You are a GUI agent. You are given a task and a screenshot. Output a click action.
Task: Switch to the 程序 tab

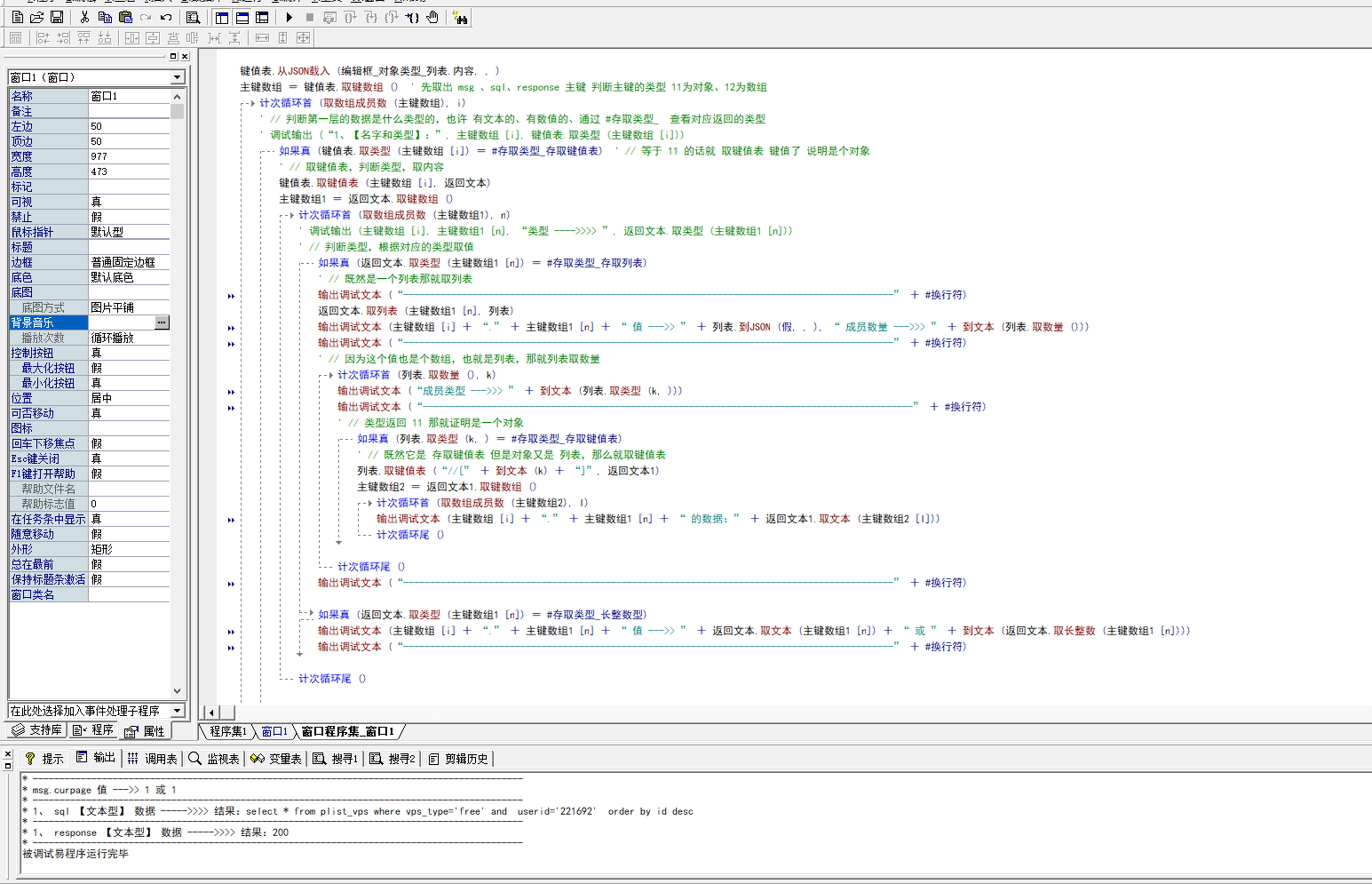click(x=94, y=730)
